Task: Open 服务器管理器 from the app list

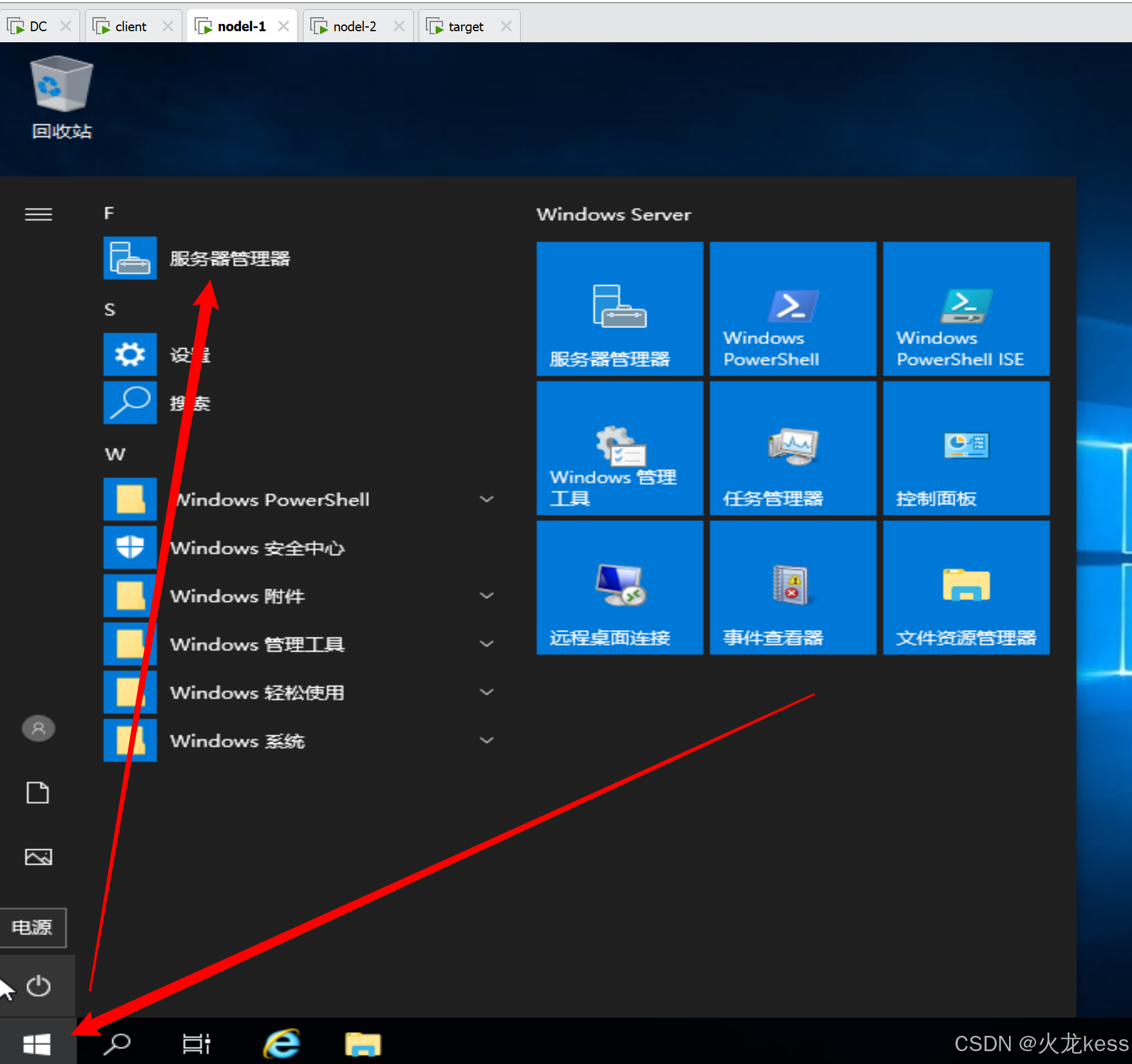Action: coord(300,258)
